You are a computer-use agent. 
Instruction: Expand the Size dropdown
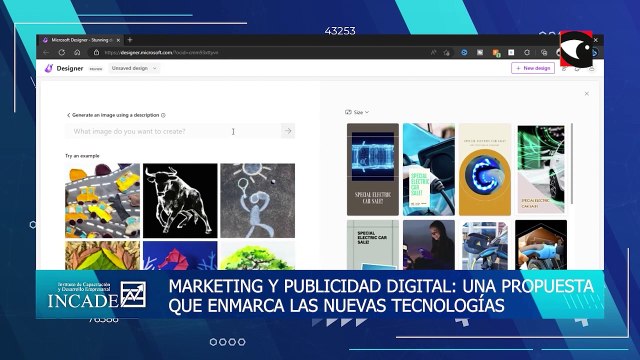coord(357,112)
